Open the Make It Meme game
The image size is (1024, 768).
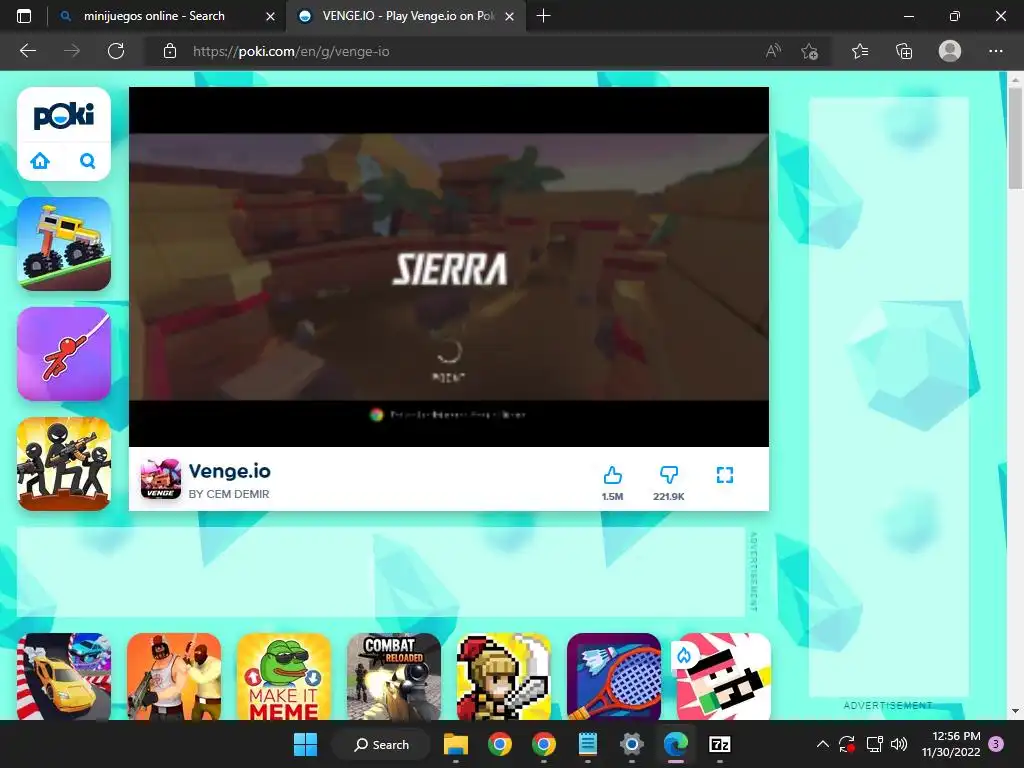point(284,677)
